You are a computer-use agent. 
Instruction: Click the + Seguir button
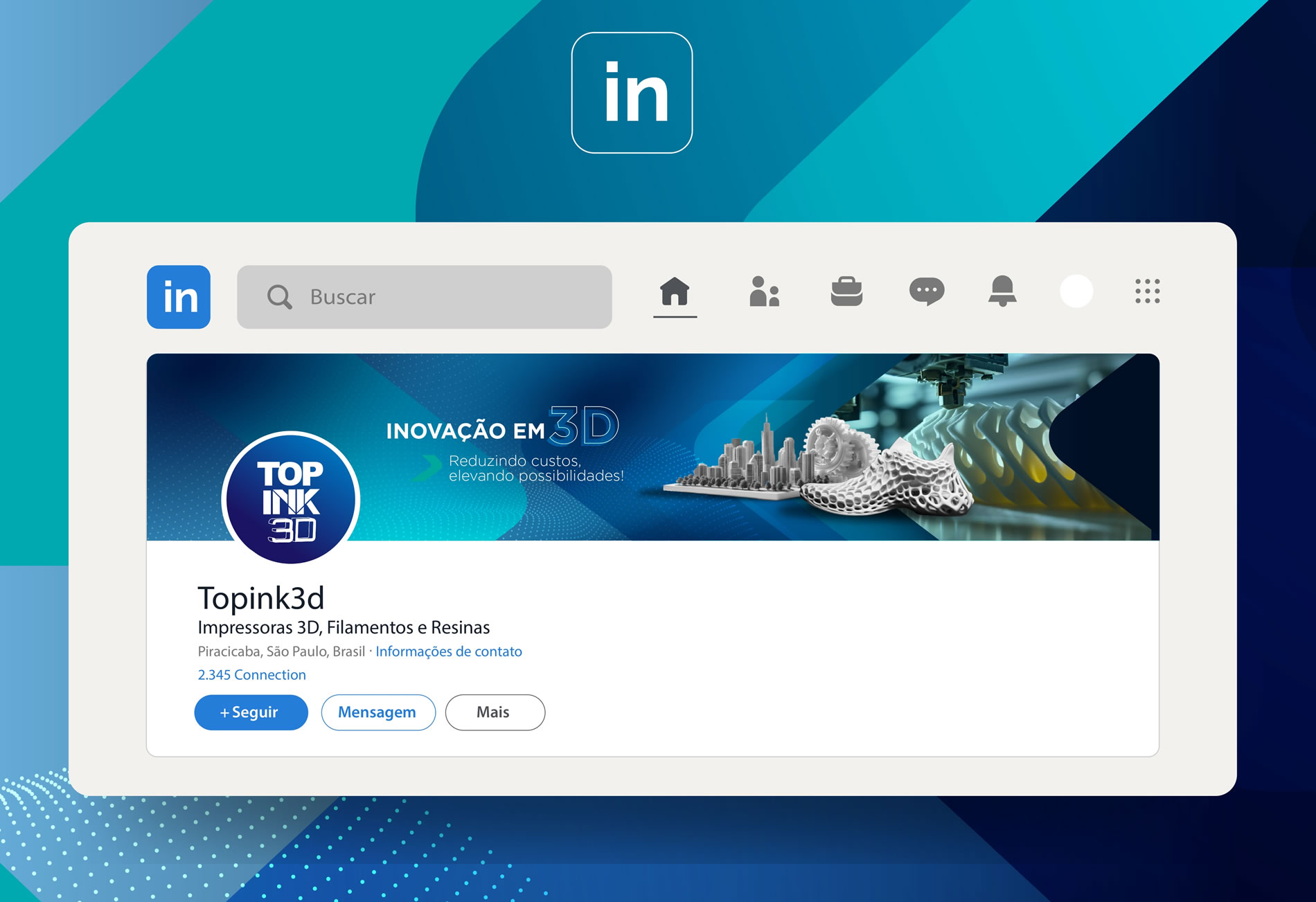[251, 712]
